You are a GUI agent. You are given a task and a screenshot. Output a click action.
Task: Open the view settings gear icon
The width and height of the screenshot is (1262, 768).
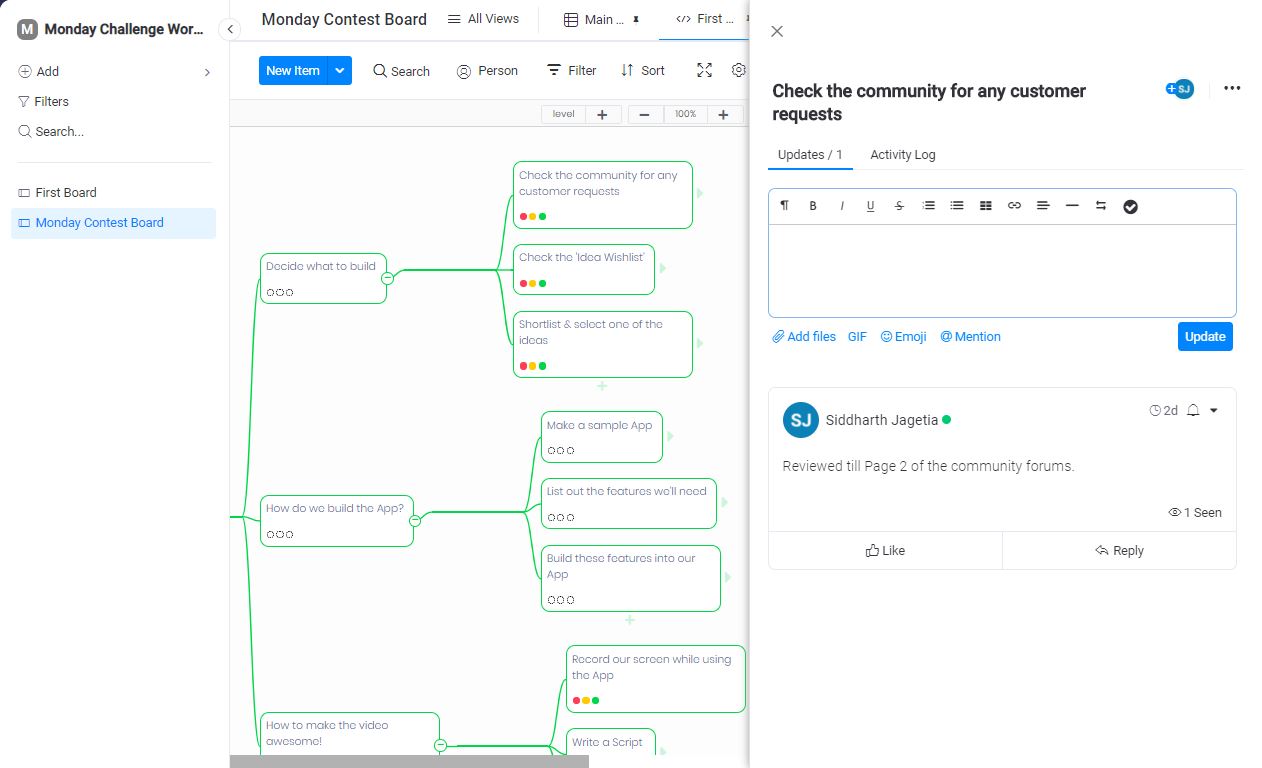click(739, 70)
